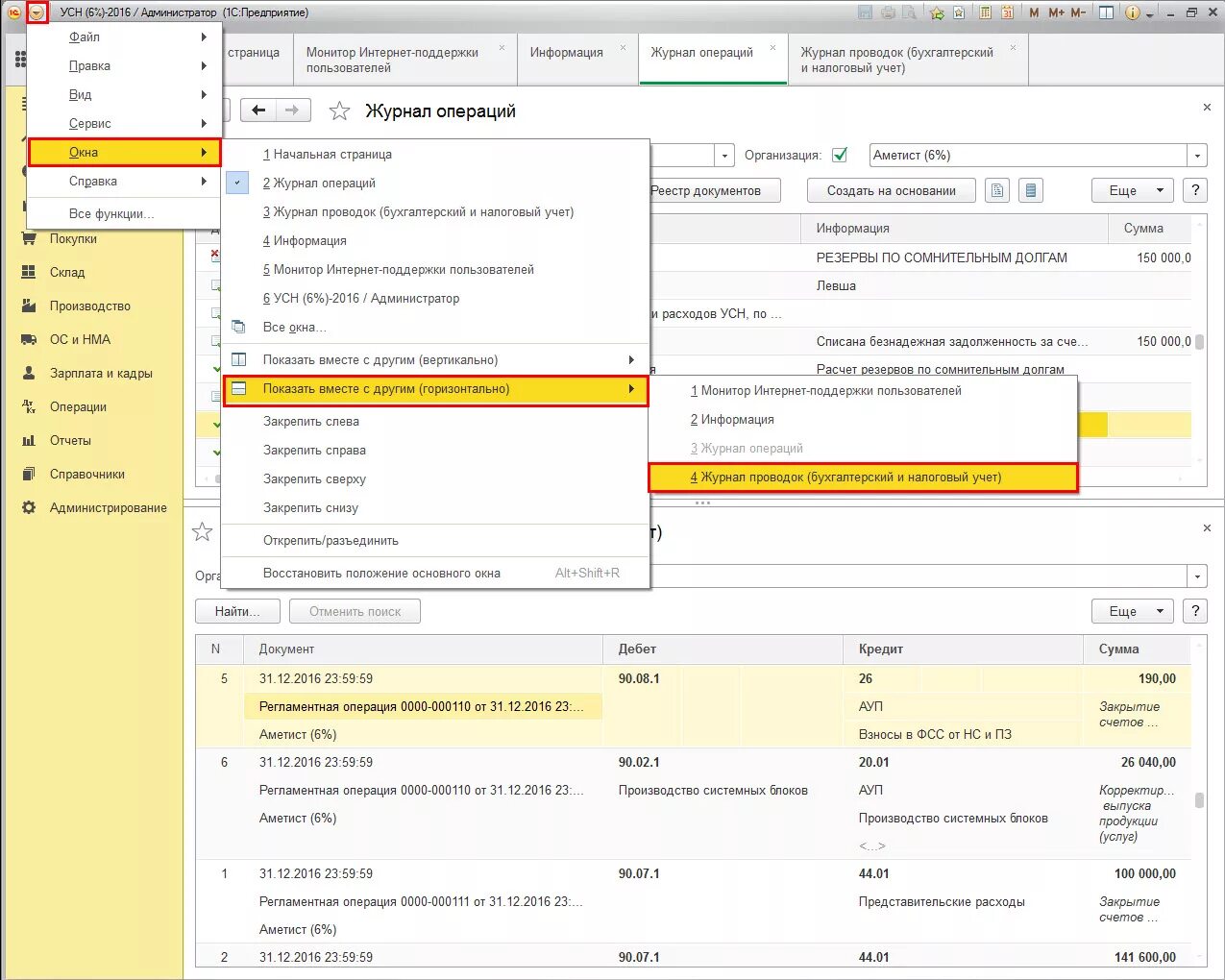Open the information (i) icon

[x=1132, y=12]
